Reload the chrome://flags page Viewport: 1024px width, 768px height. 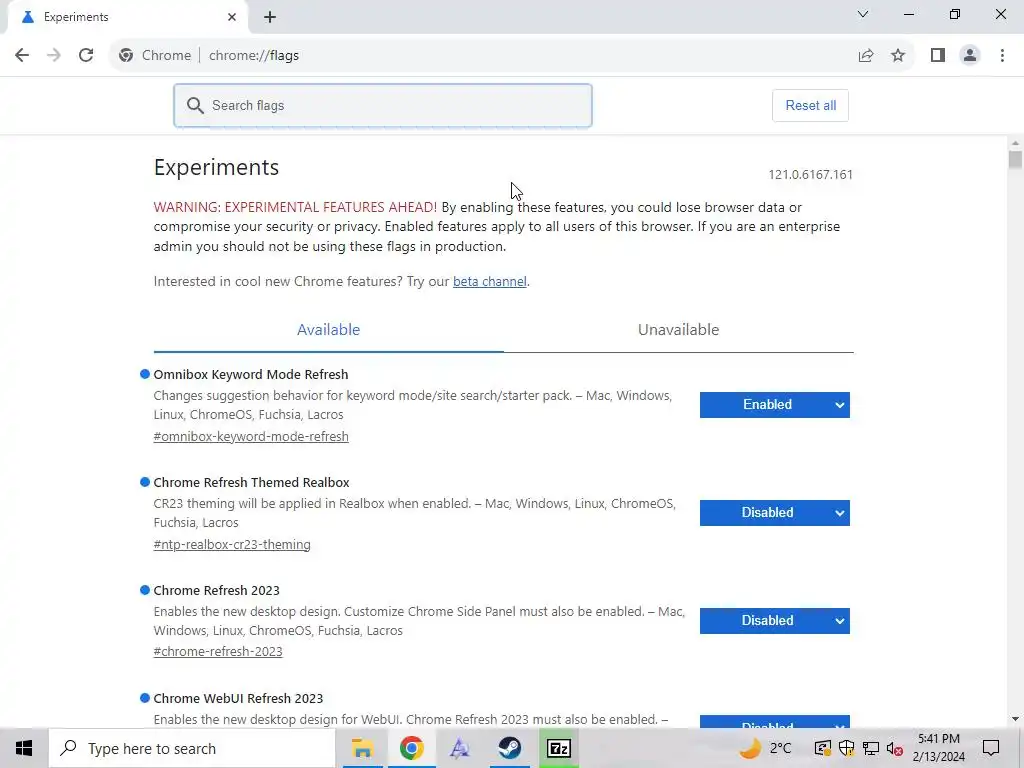pos(86,56)
